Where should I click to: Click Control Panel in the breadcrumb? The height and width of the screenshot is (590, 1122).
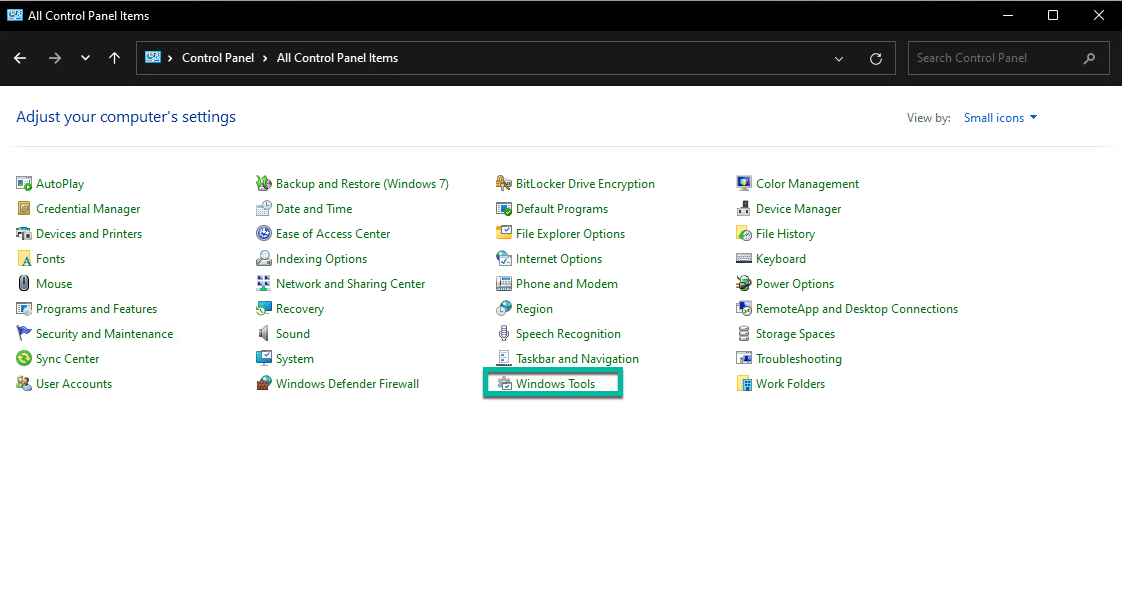[x=218, y=58]
